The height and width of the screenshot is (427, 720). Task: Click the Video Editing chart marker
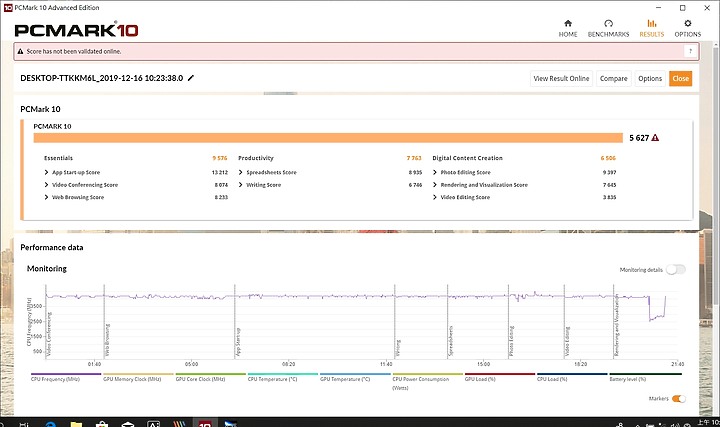point(568,342)
